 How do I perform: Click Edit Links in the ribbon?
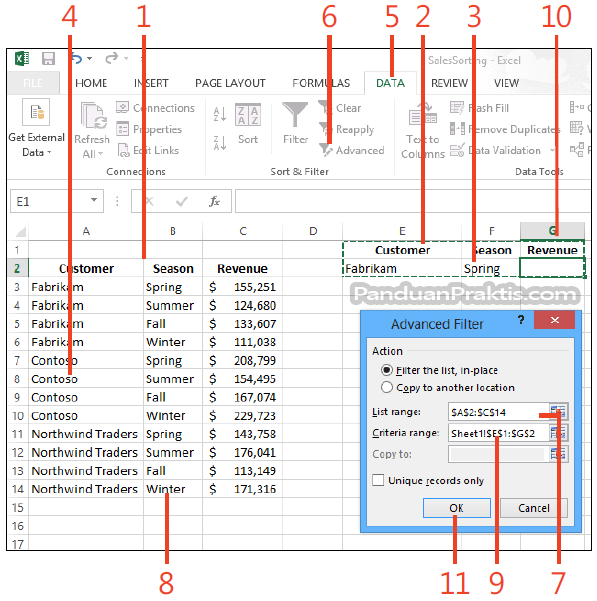(x=148, y=150)
